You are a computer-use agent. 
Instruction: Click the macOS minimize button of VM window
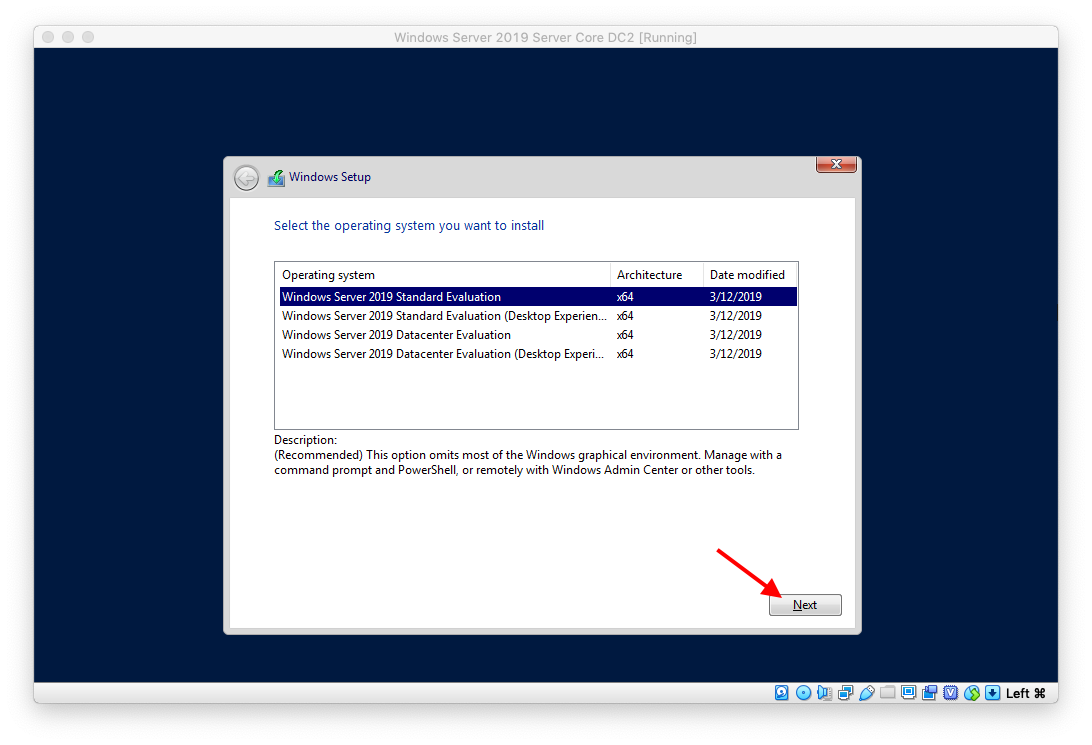[x=68, y=37]
